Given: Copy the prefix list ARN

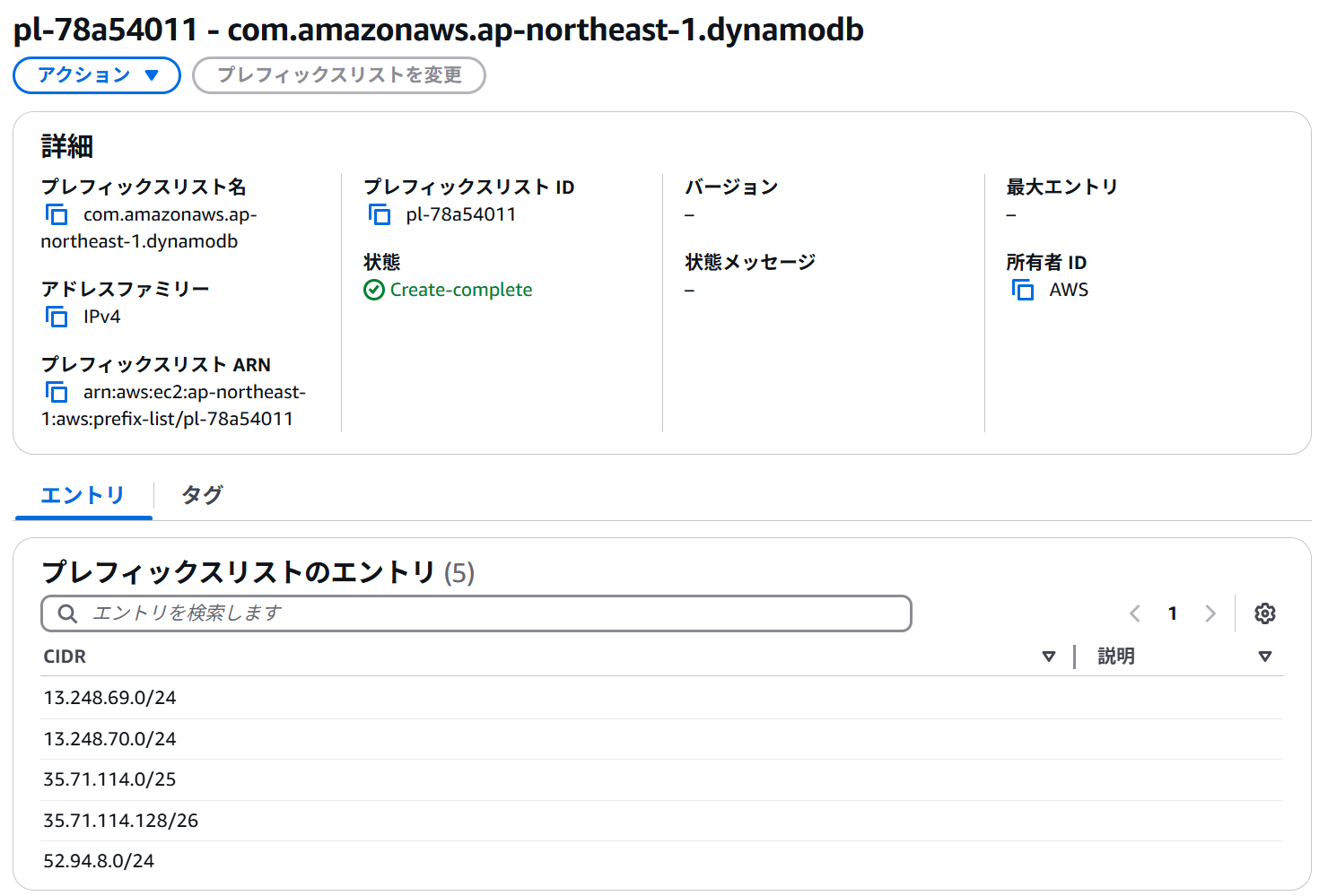Looking at the screenshot, I should coord(57,393).
